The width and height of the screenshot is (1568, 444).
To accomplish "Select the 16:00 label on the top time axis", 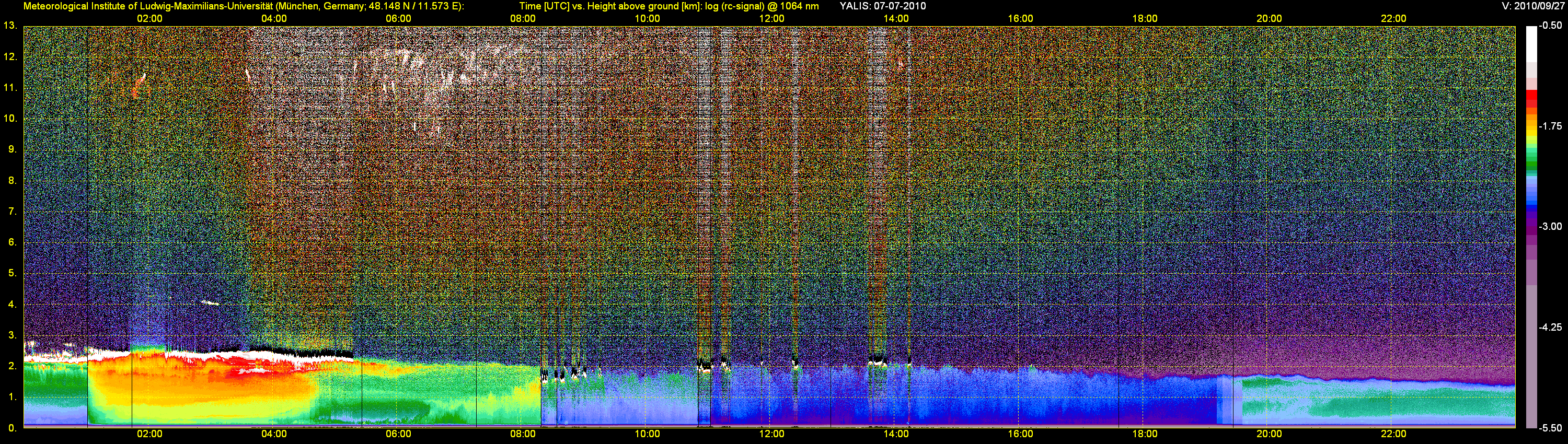I will click(x=1020, y=19).
